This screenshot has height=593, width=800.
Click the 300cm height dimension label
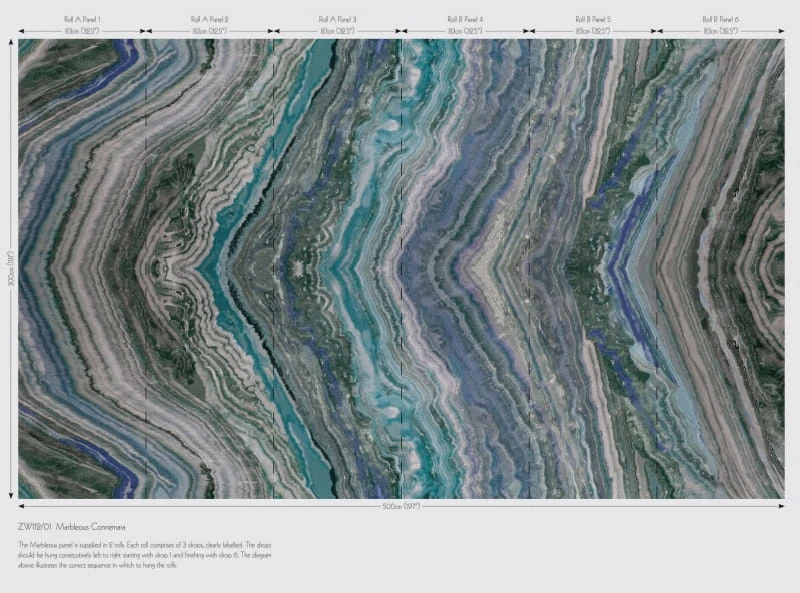click(11, 268)
